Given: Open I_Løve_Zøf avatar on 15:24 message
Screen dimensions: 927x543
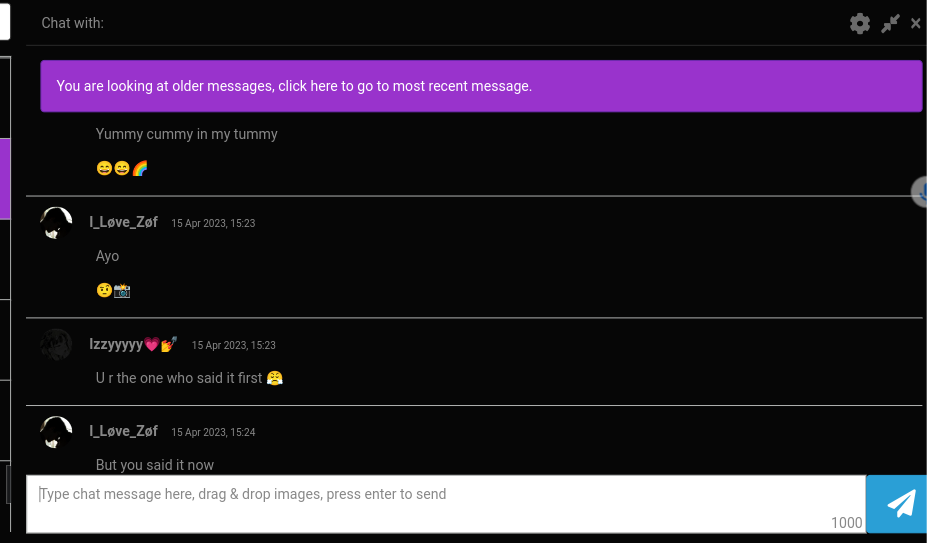Looking at the screenshot, I should [56, 432].
